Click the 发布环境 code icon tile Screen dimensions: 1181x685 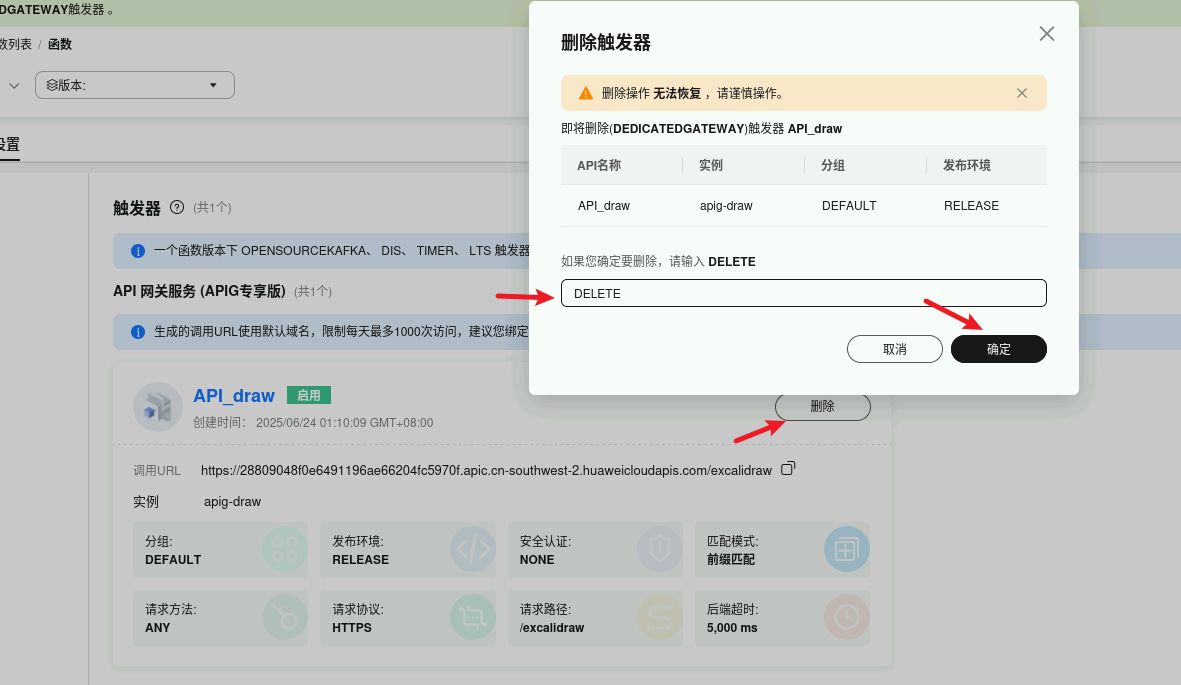(x=472, y=549)
